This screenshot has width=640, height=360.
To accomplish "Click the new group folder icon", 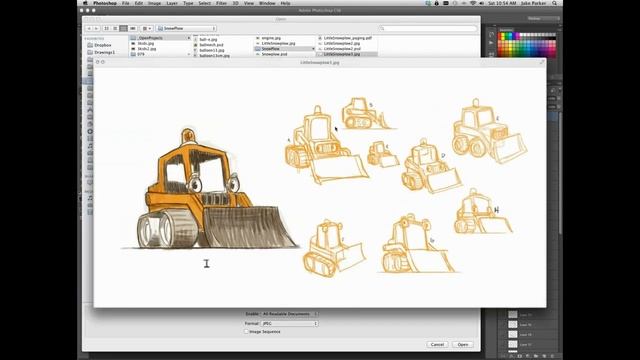I will coord(536,356).
